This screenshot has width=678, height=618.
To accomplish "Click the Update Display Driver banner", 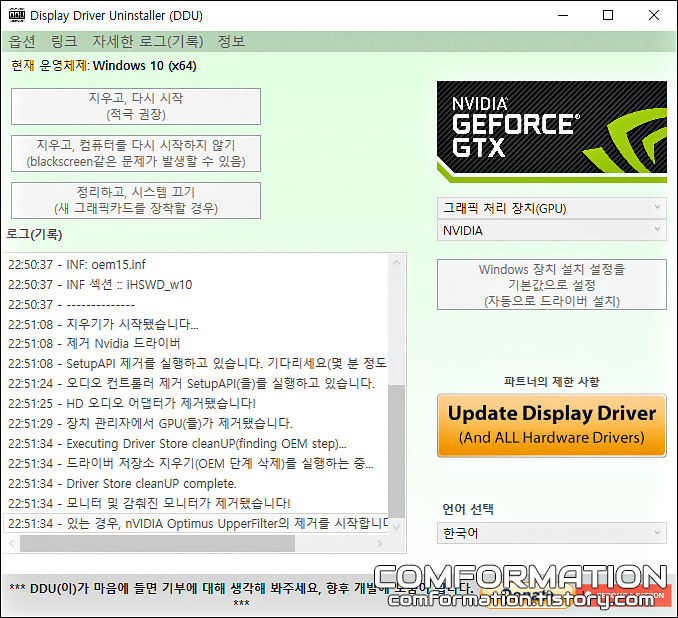I will pos(552,425).
